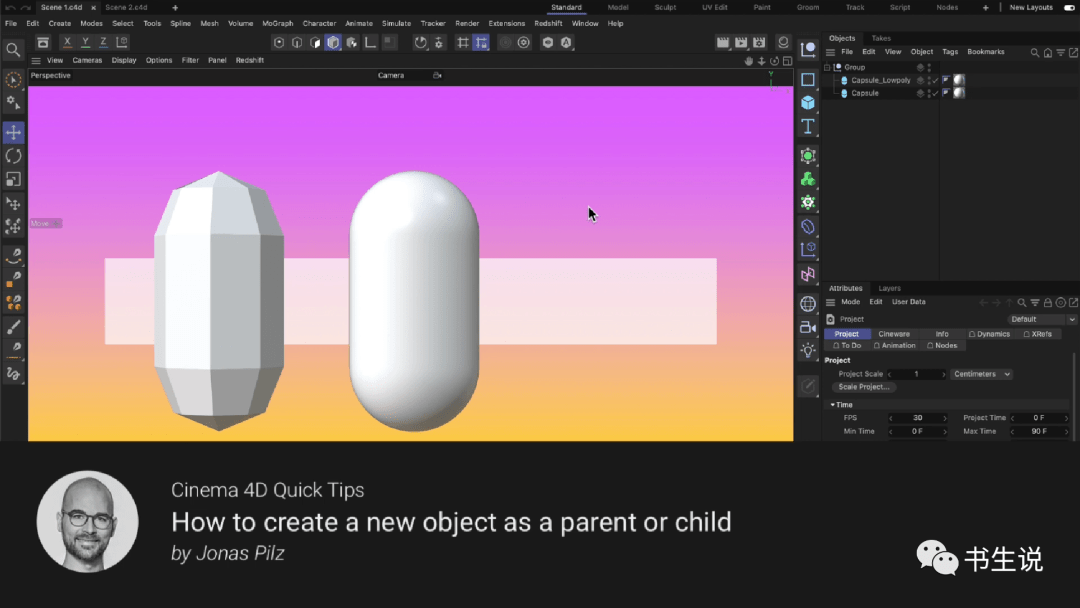Click the Scale Project button
The height and width of the screenshot is (608, 1080).
click(x=863, y=387)
